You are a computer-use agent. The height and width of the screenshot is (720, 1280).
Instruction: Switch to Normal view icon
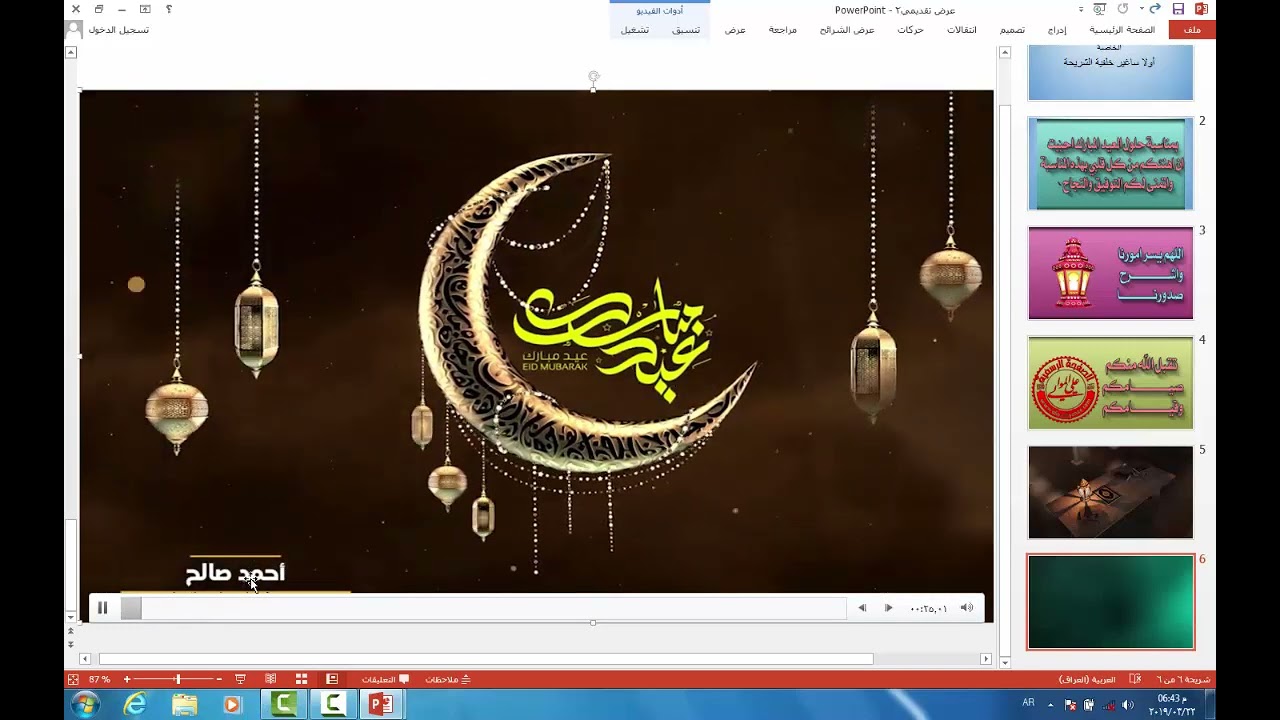point(332,680)
